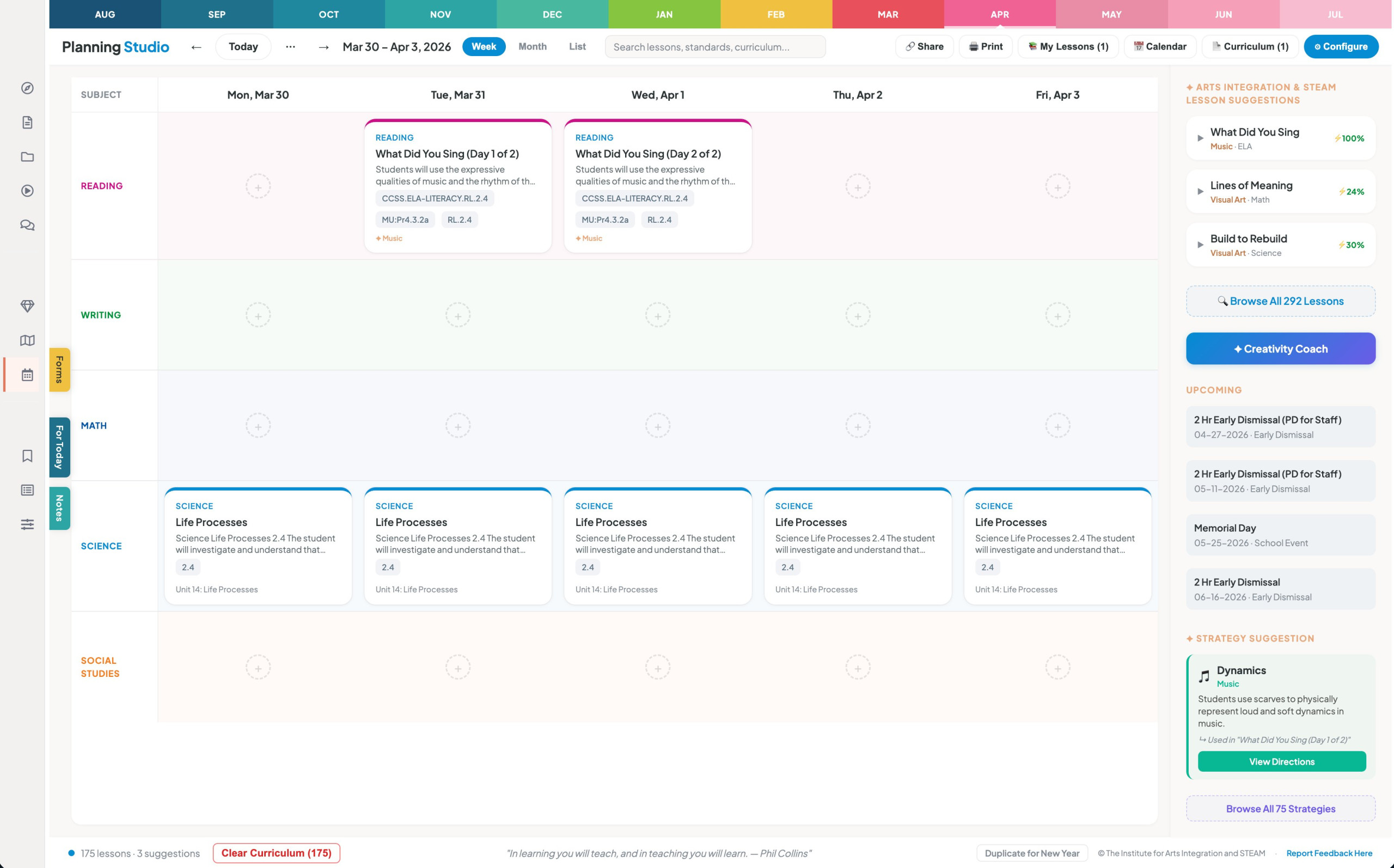Image resolution: width=1394 pixels, height=868 pixels.
Task: Jump to the AUG month tab
Action: pos(105,14)
